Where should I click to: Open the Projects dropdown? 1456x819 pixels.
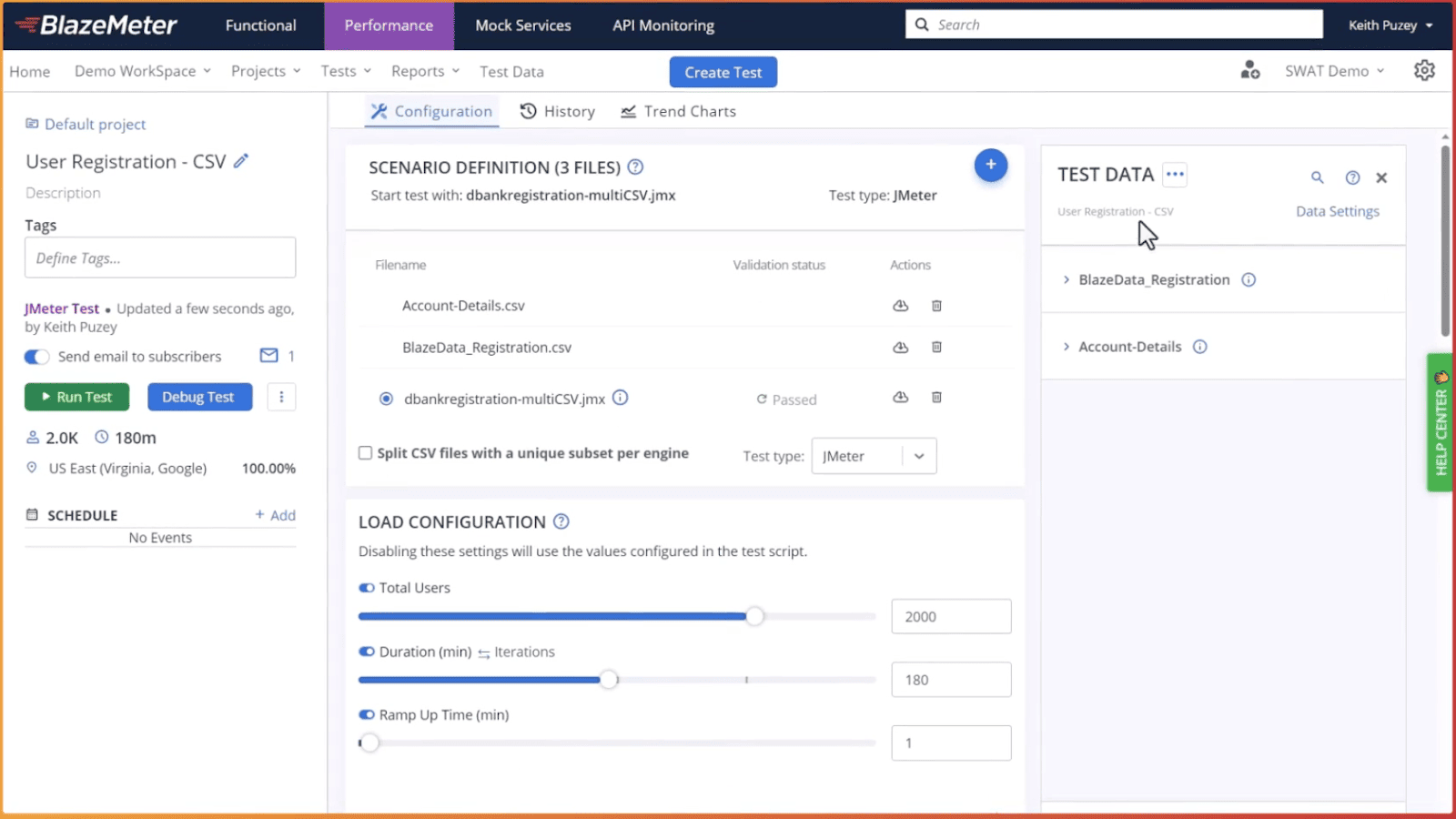pyautogui.click(x=265, y=71)
